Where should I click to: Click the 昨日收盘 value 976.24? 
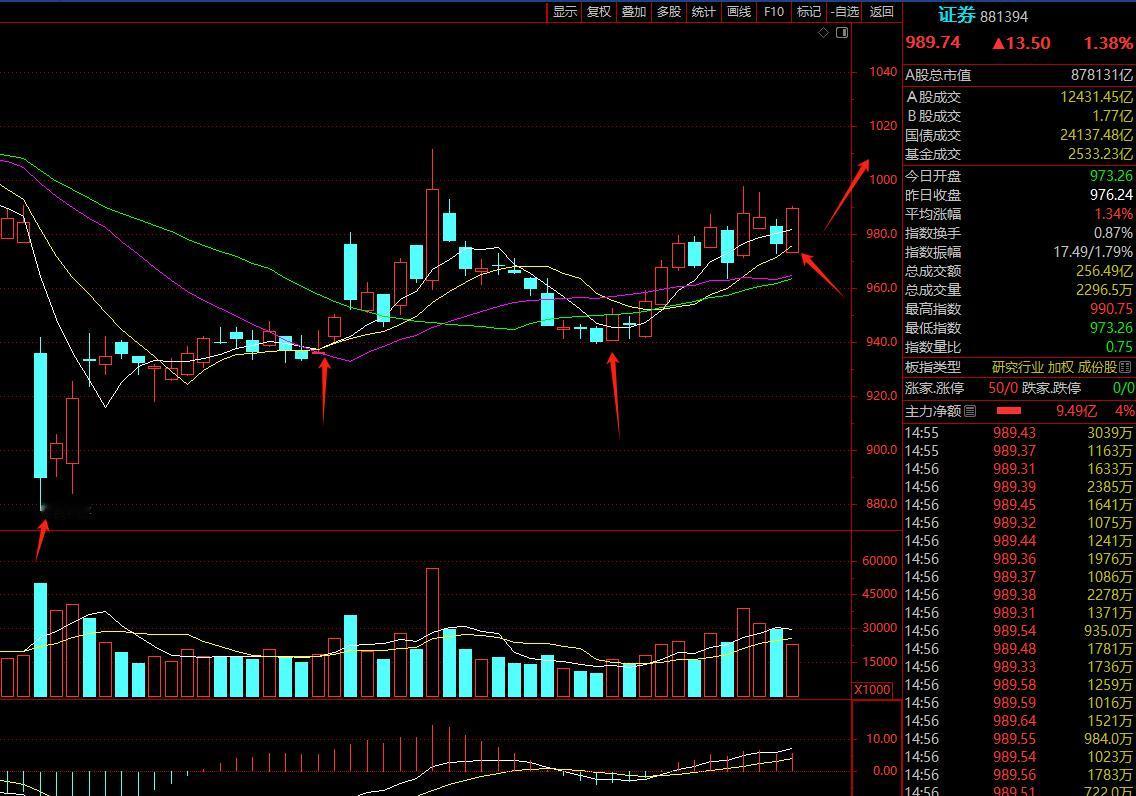pos(1111,195)
